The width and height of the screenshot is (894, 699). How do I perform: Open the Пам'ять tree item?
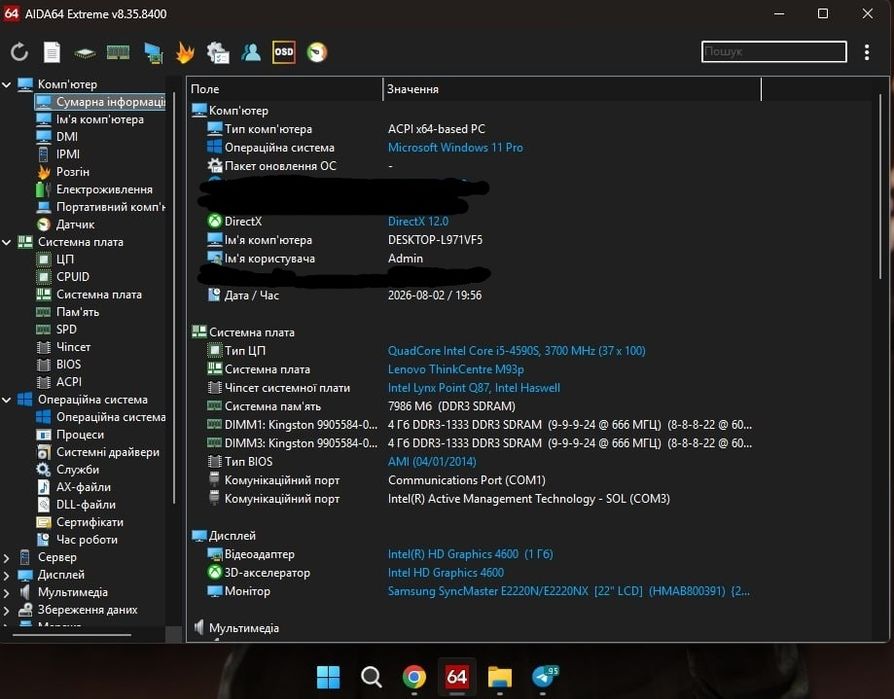67,312
